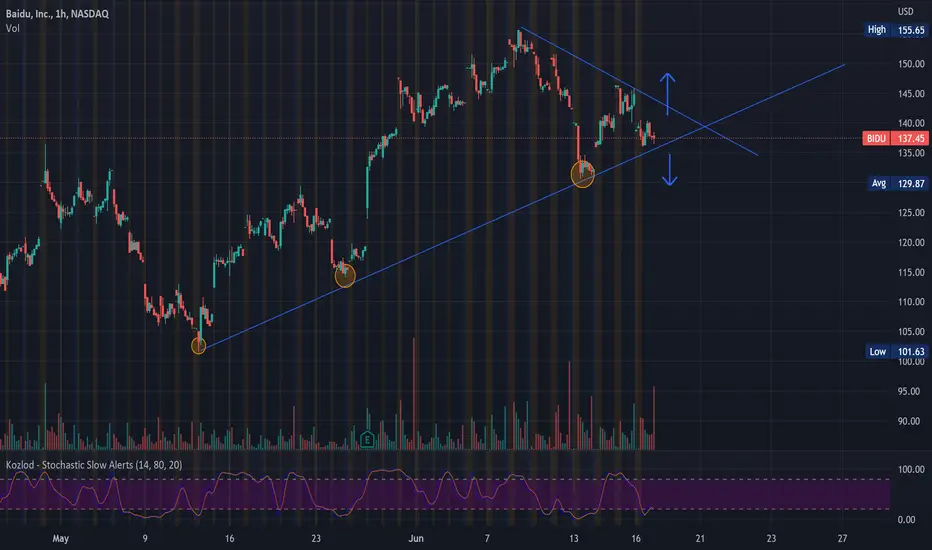Click the 120.00 price scale value
This screenshot has width=932, height=550.
(911, 243)
